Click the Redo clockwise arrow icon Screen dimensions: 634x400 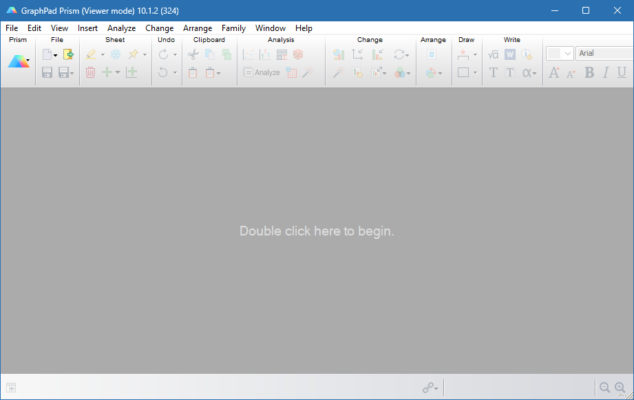(163, 54)
